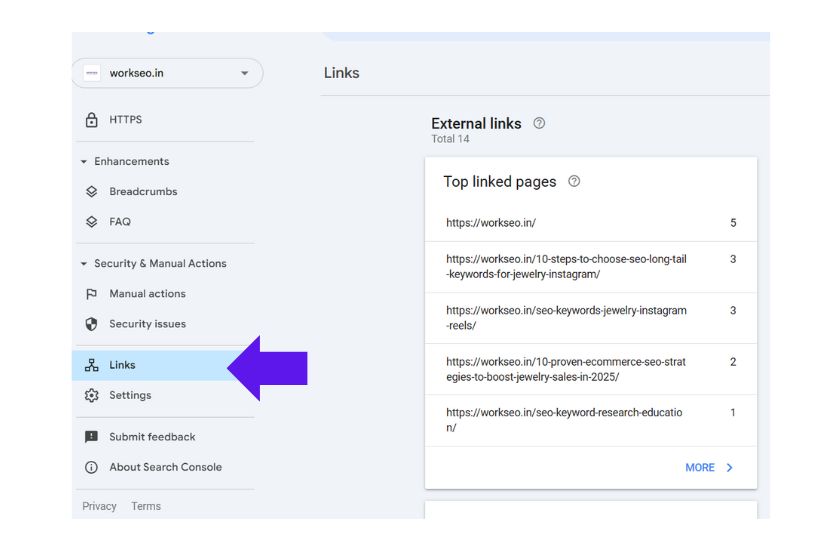Image resolution: width=826 pixels, height=551 pixels.
Task: Click the External links help icon
Action: [x=539, y=123]
